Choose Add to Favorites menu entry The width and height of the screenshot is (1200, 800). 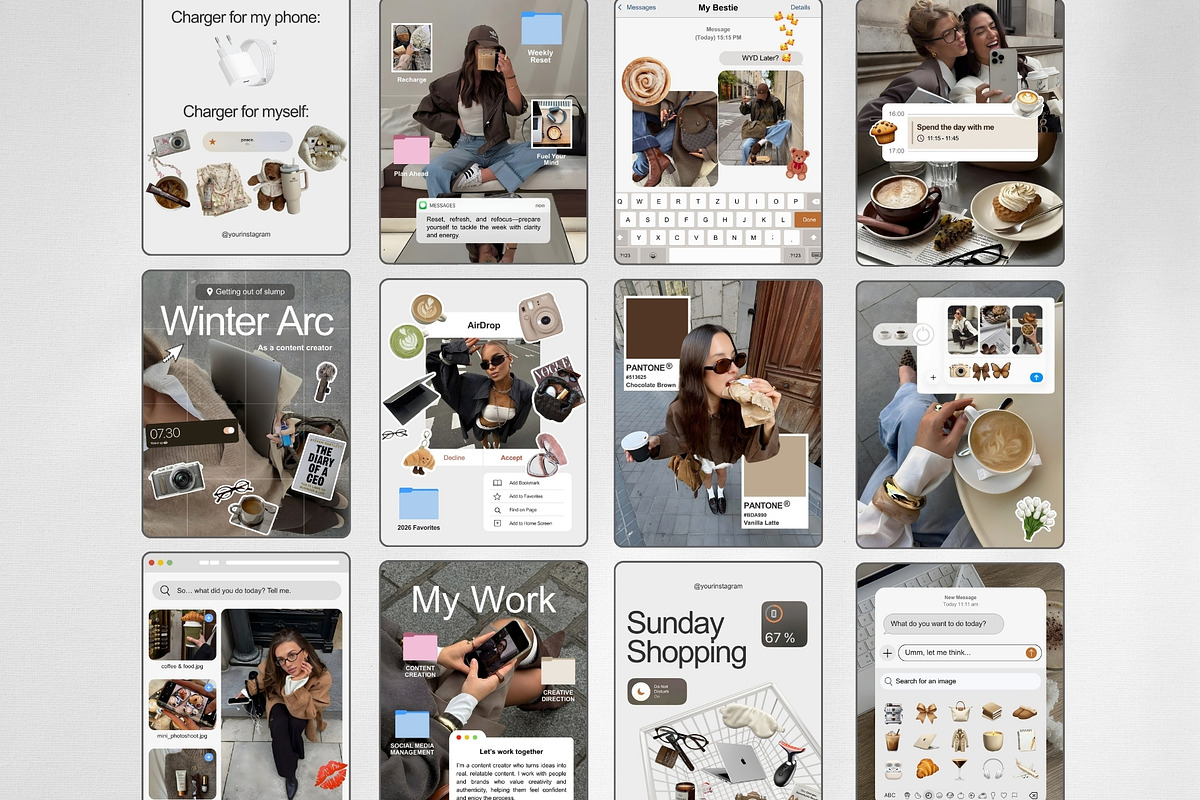[526, 496]
